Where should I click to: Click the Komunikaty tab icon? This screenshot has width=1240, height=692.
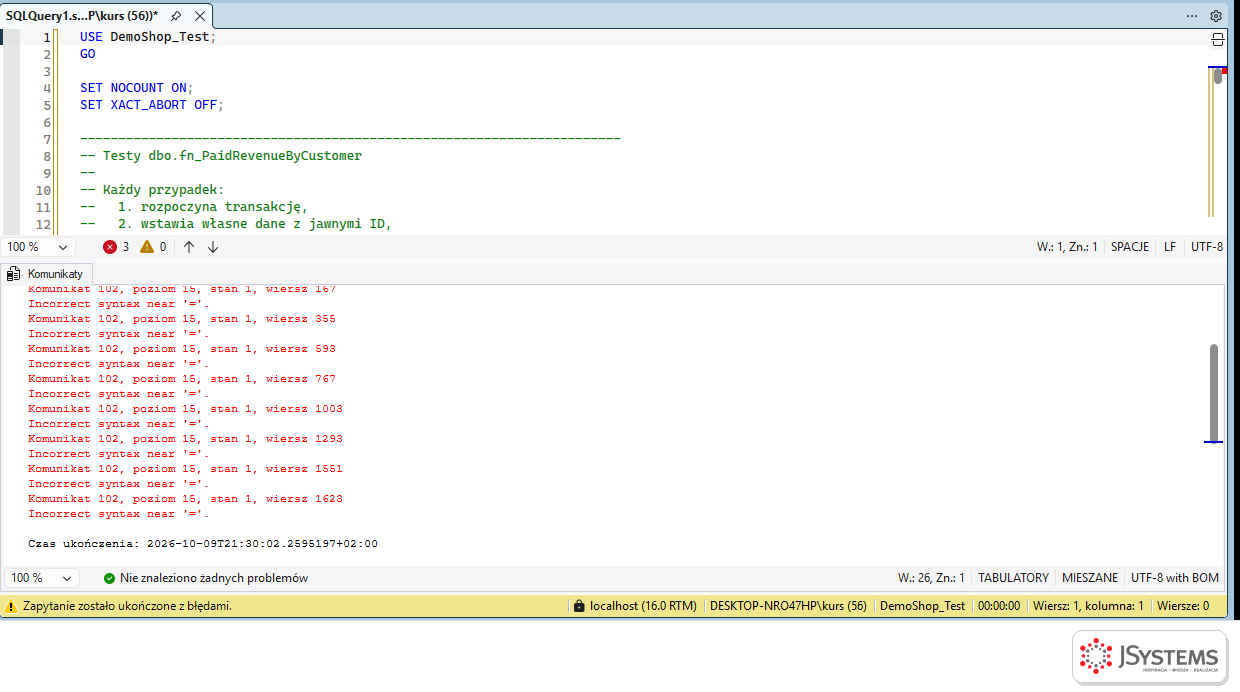click(x=14, y=273)
